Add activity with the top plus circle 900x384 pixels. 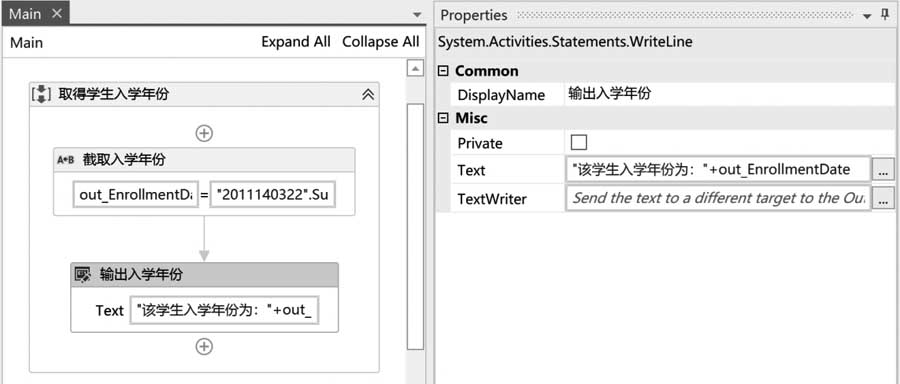point(204,133)
